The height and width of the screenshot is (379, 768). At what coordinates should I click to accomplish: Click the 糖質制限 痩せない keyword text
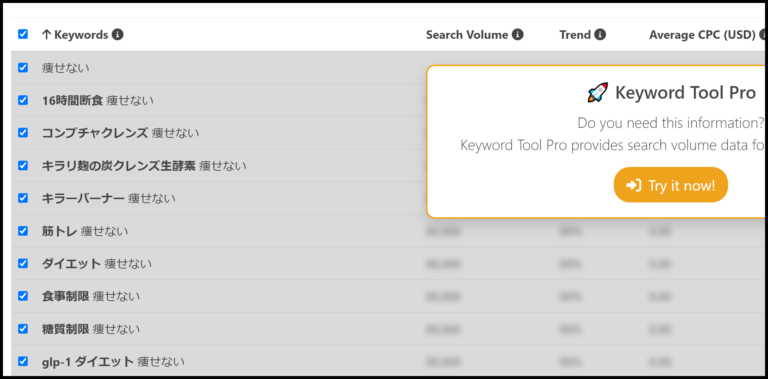coord(91,329)
